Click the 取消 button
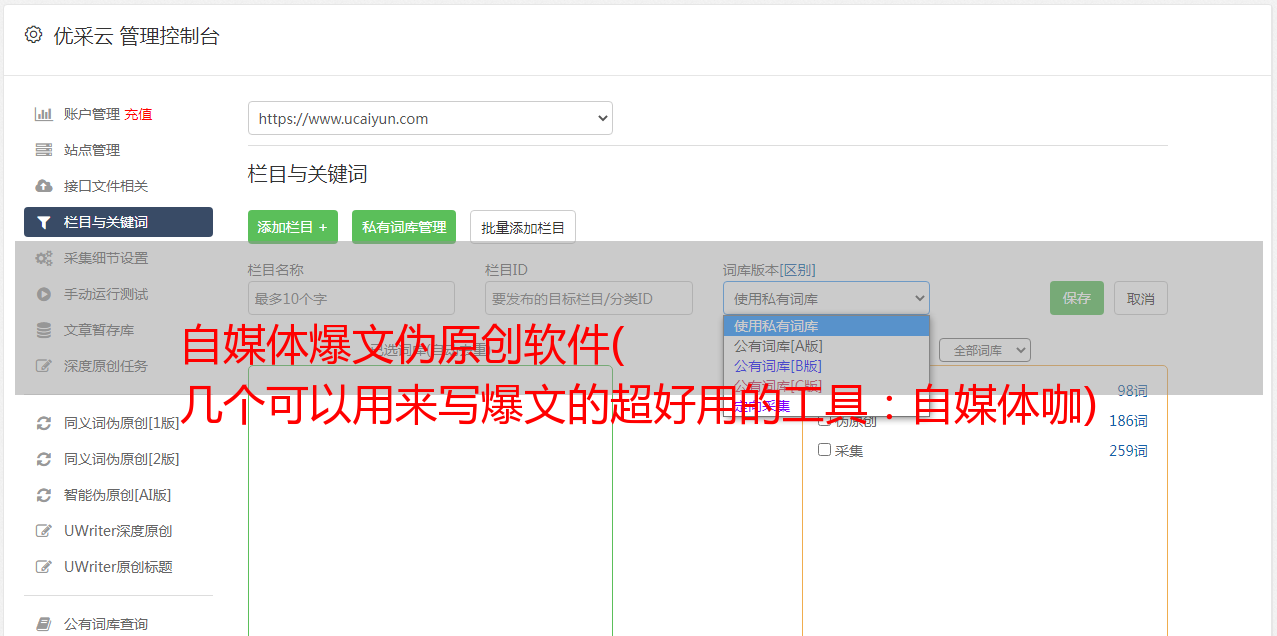The width and height of the screenshot is (1277, 636). [x=1141, y=298]
